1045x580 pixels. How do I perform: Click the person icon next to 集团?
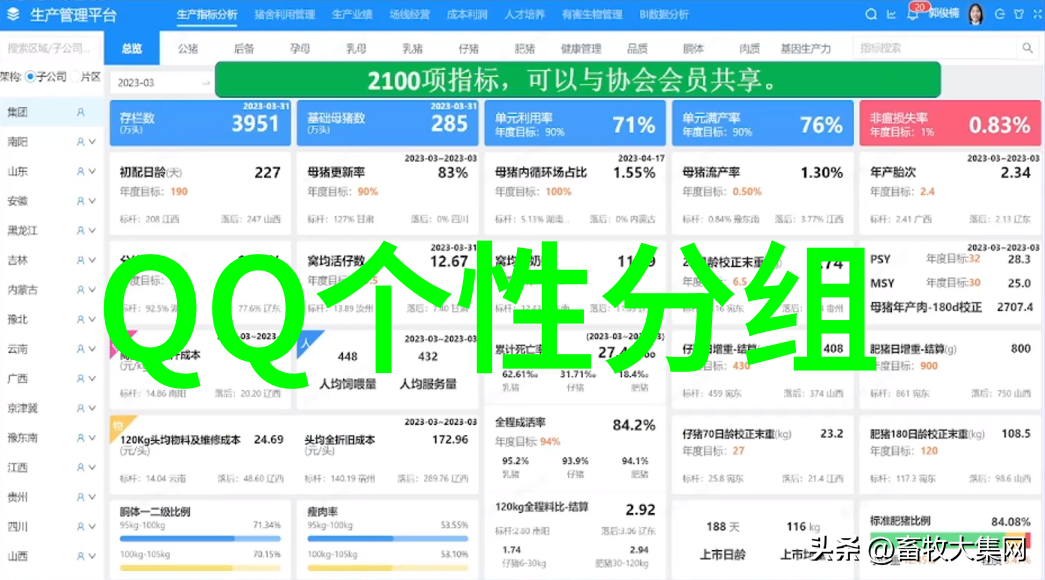pos(81,113)
